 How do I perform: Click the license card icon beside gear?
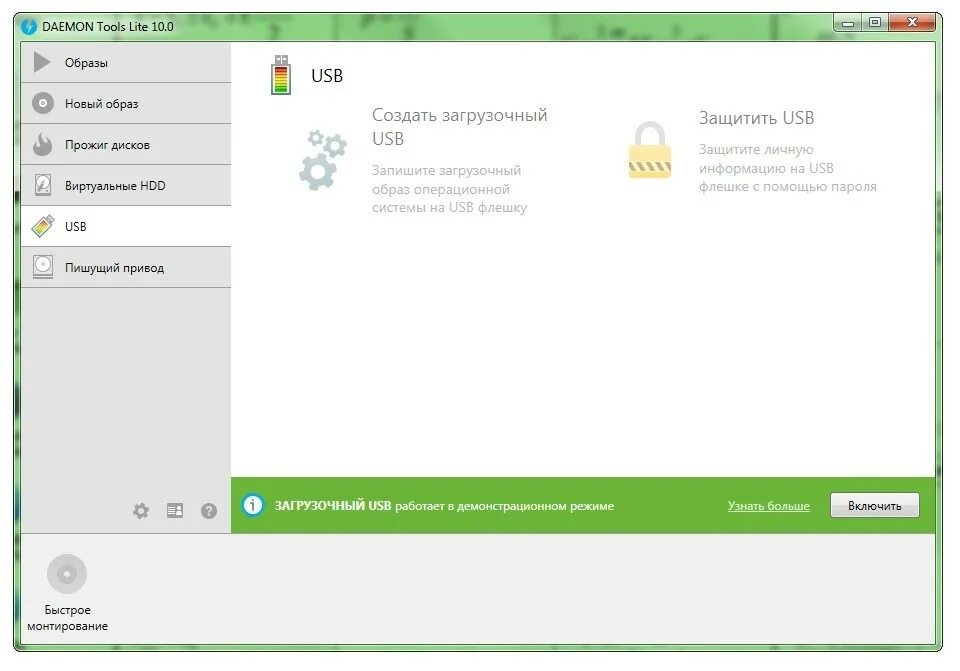(175, 510)
